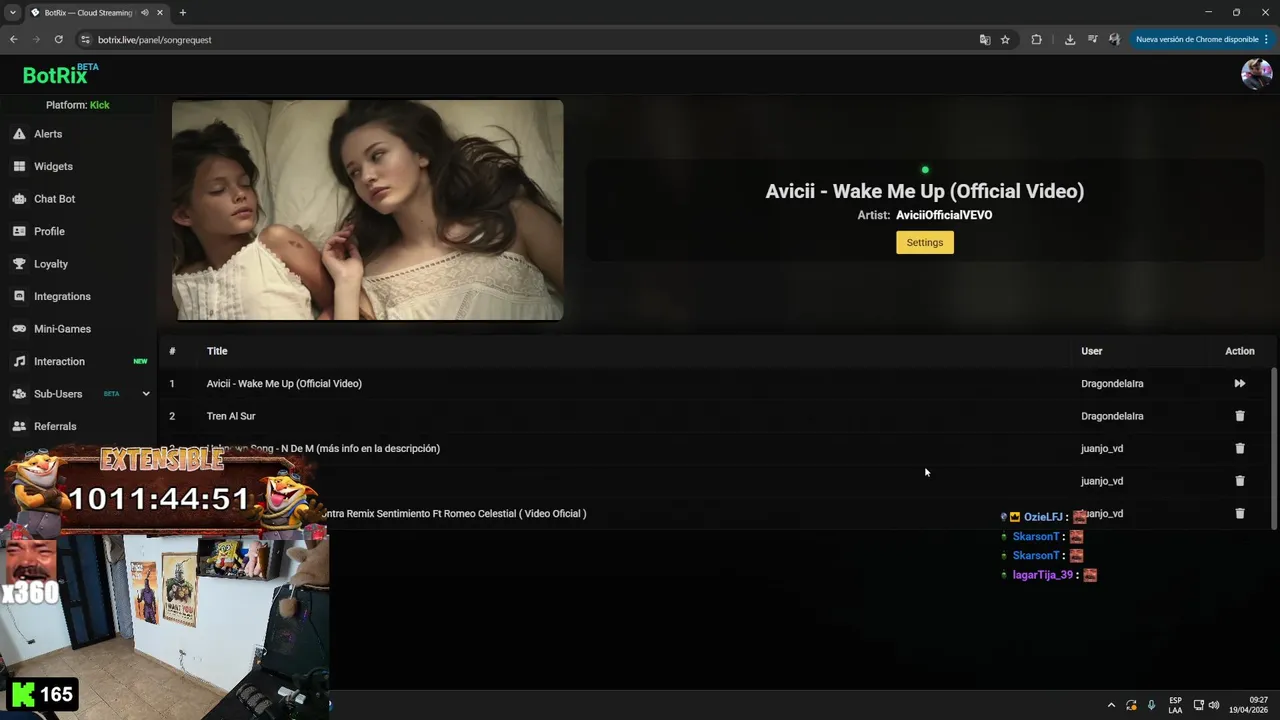Open the Widgets sidebar section
This screenshot has height=720, width=1280.
[x=53, y=166]
